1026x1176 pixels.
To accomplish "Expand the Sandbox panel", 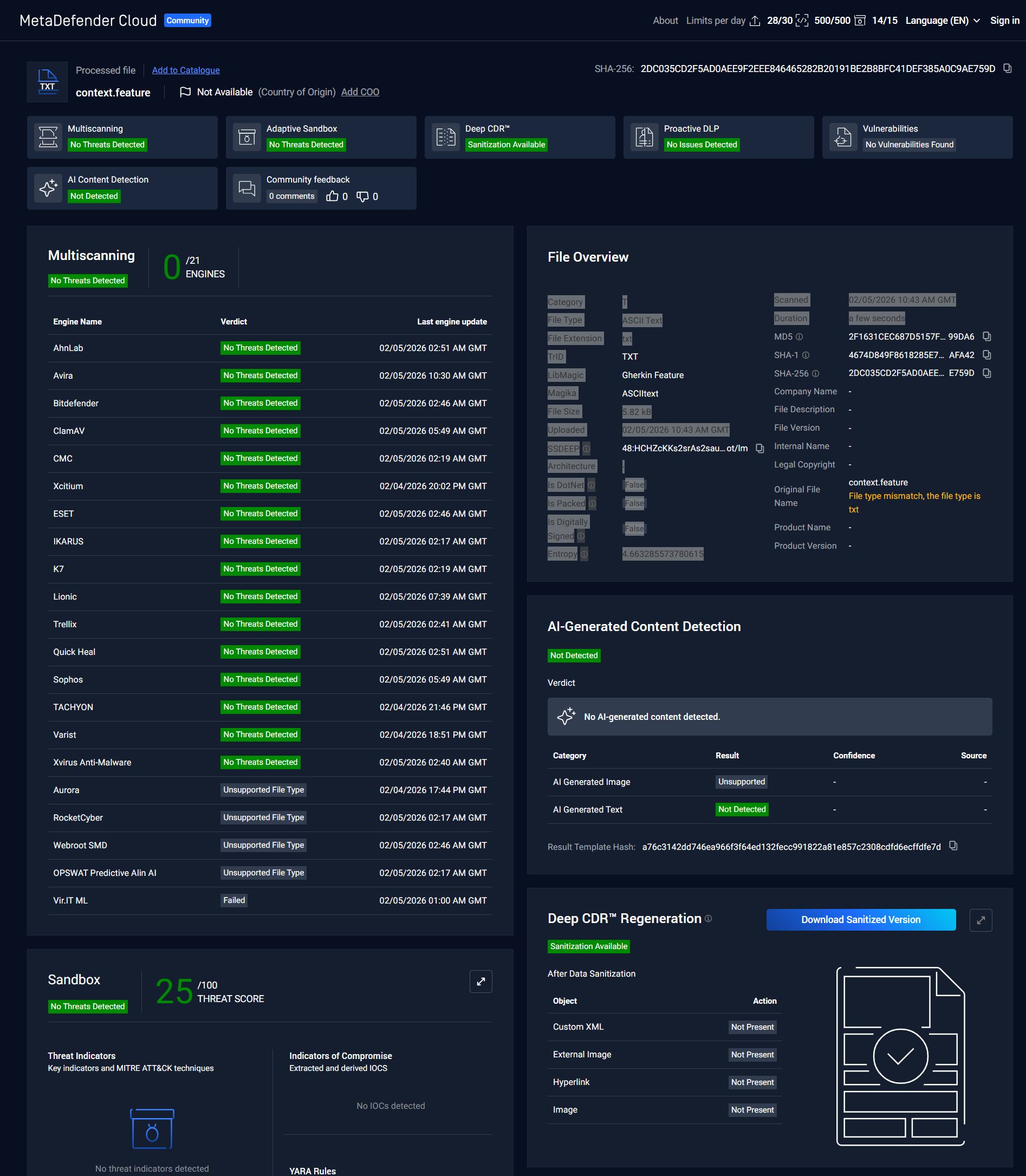I will (x=481, y=982).
